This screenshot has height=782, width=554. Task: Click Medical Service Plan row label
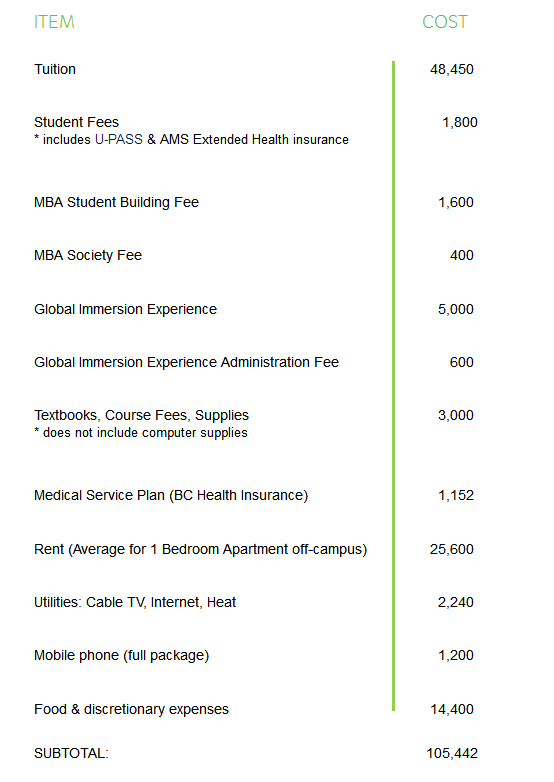(x=171, y=495)
